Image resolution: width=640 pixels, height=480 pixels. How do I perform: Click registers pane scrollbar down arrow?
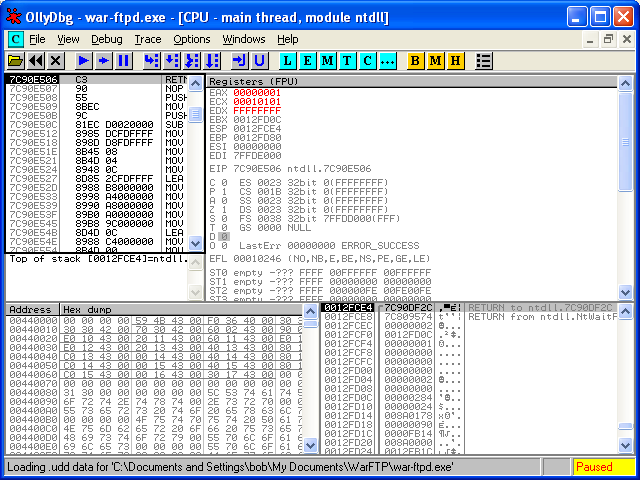point(625,292)
